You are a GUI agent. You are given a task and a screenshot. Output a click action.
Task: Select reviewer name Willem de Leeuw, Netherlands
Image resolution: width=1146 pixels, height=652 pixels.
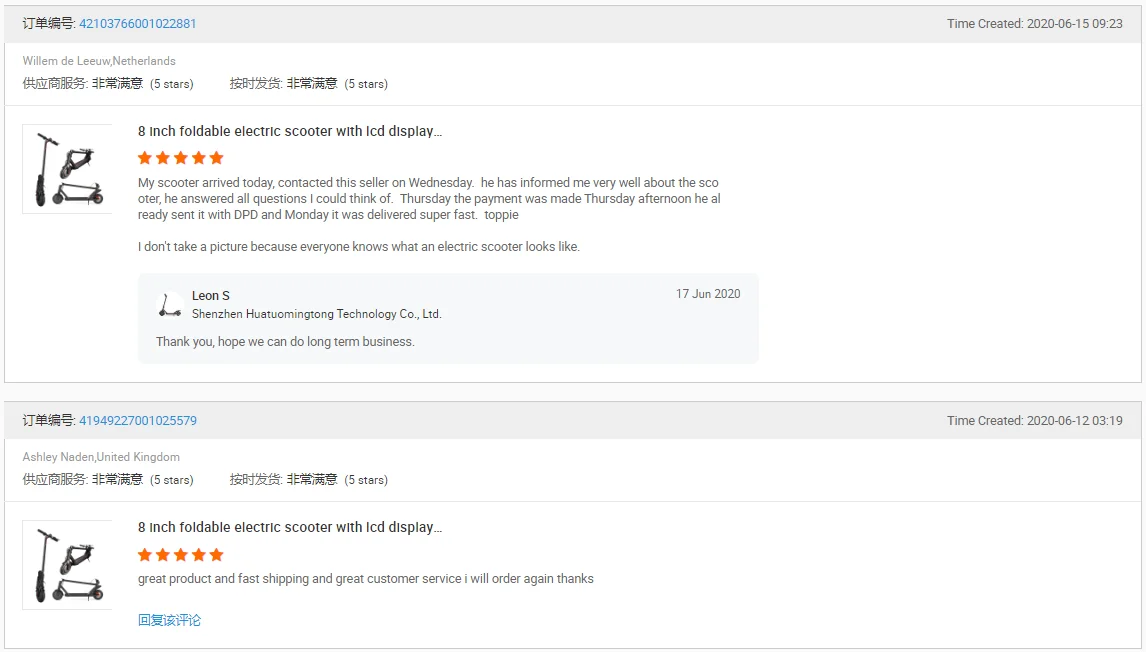point(99,61)
